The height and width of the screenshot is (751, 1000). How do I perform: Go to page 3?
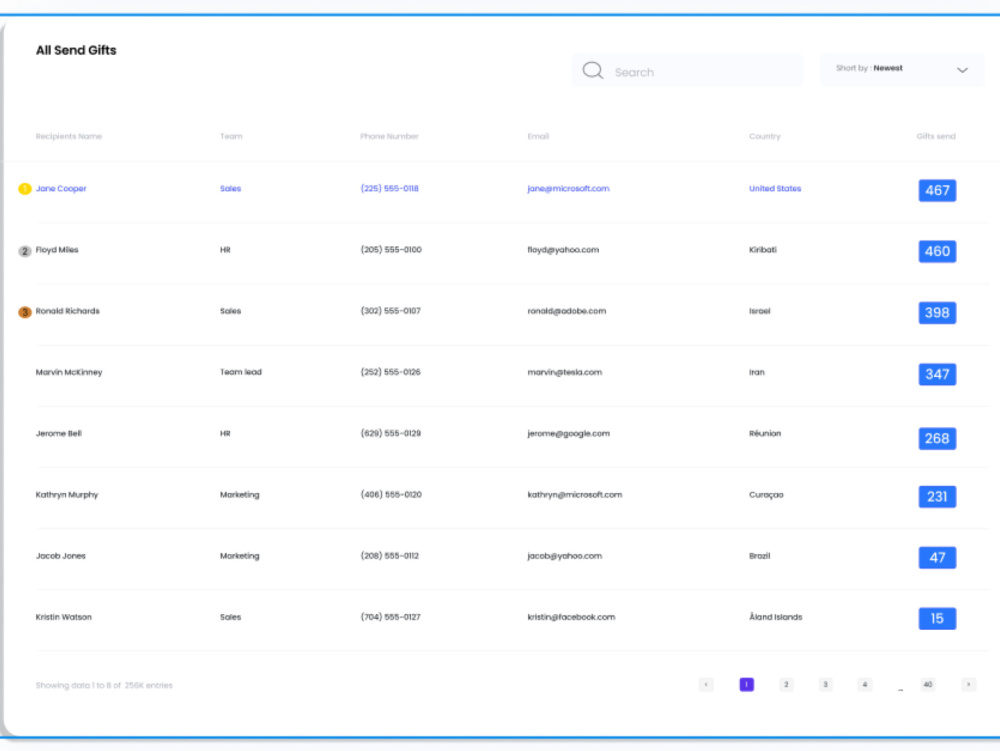click(x=825, y=685)
